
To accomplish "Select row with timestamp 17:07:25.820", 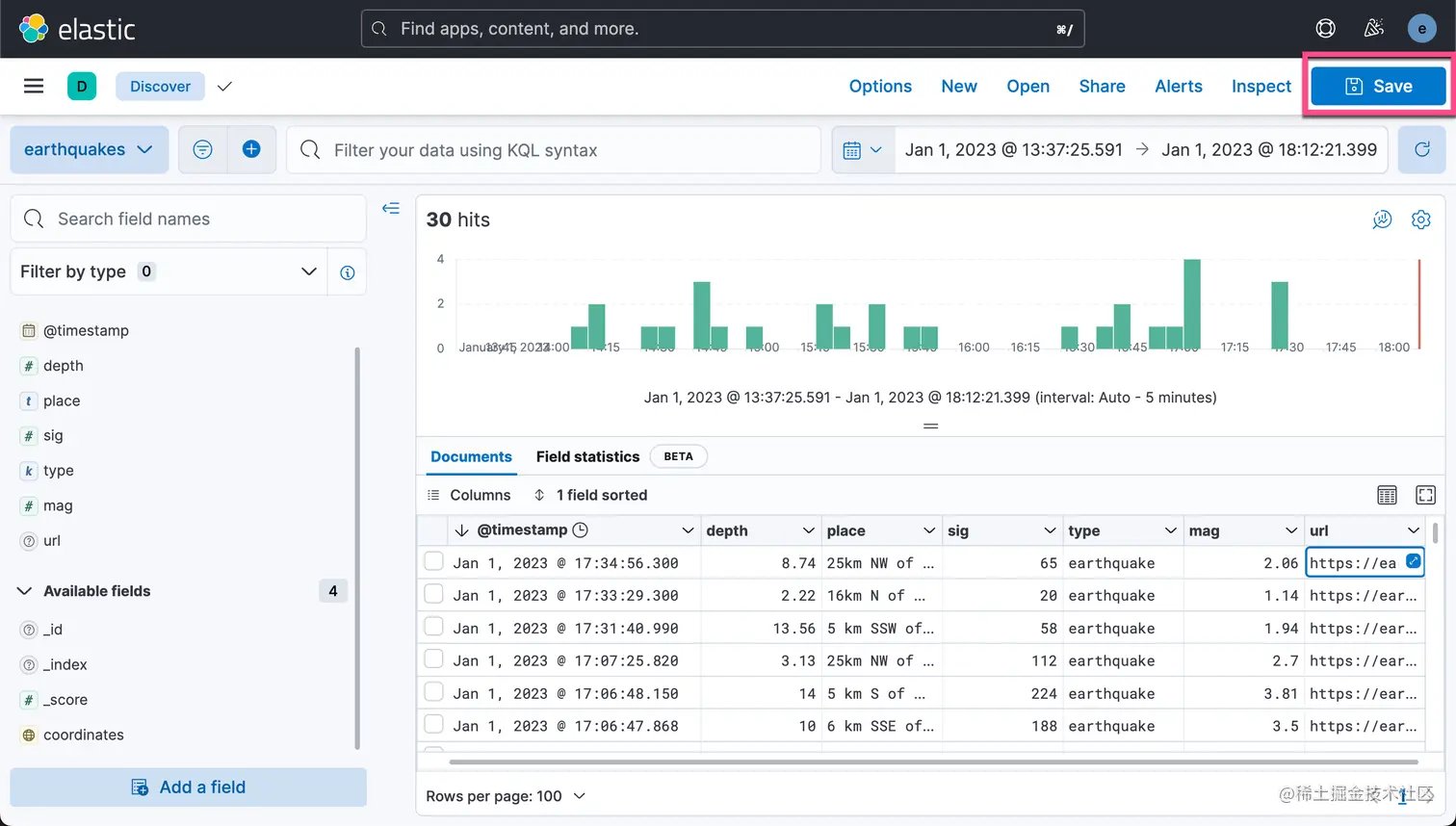I will point(433,659).
